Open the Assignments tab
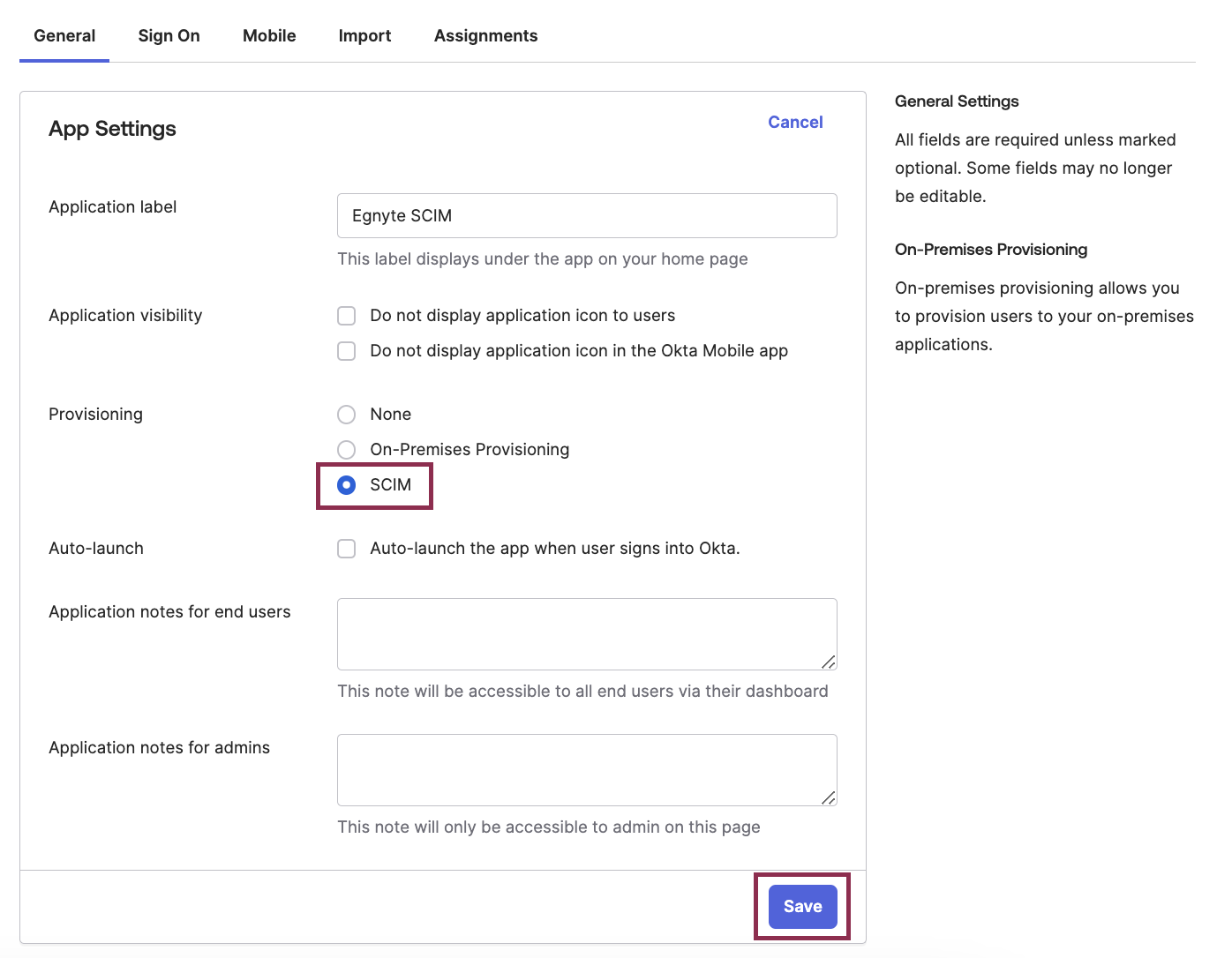1232x958 pixels. pyautogui.click(x=485, y=35)
